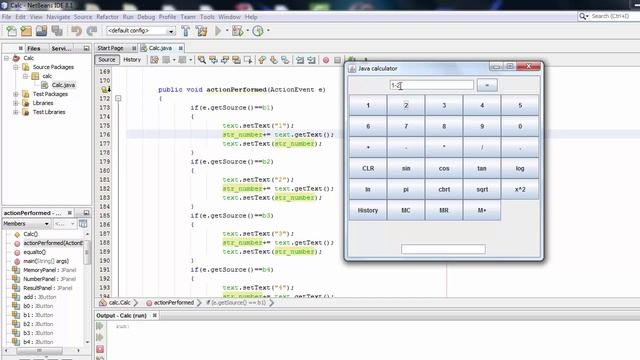
Task: Click Clean and Build Project icon
Action: tap(201, 31)
